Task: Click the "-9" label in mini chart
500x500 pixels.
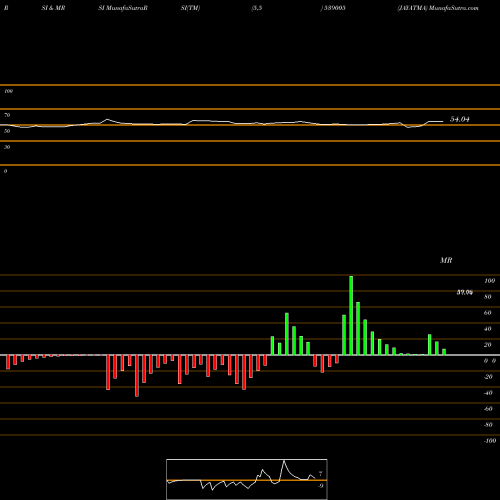Action: pyautogui.click(x=320, y=486)
